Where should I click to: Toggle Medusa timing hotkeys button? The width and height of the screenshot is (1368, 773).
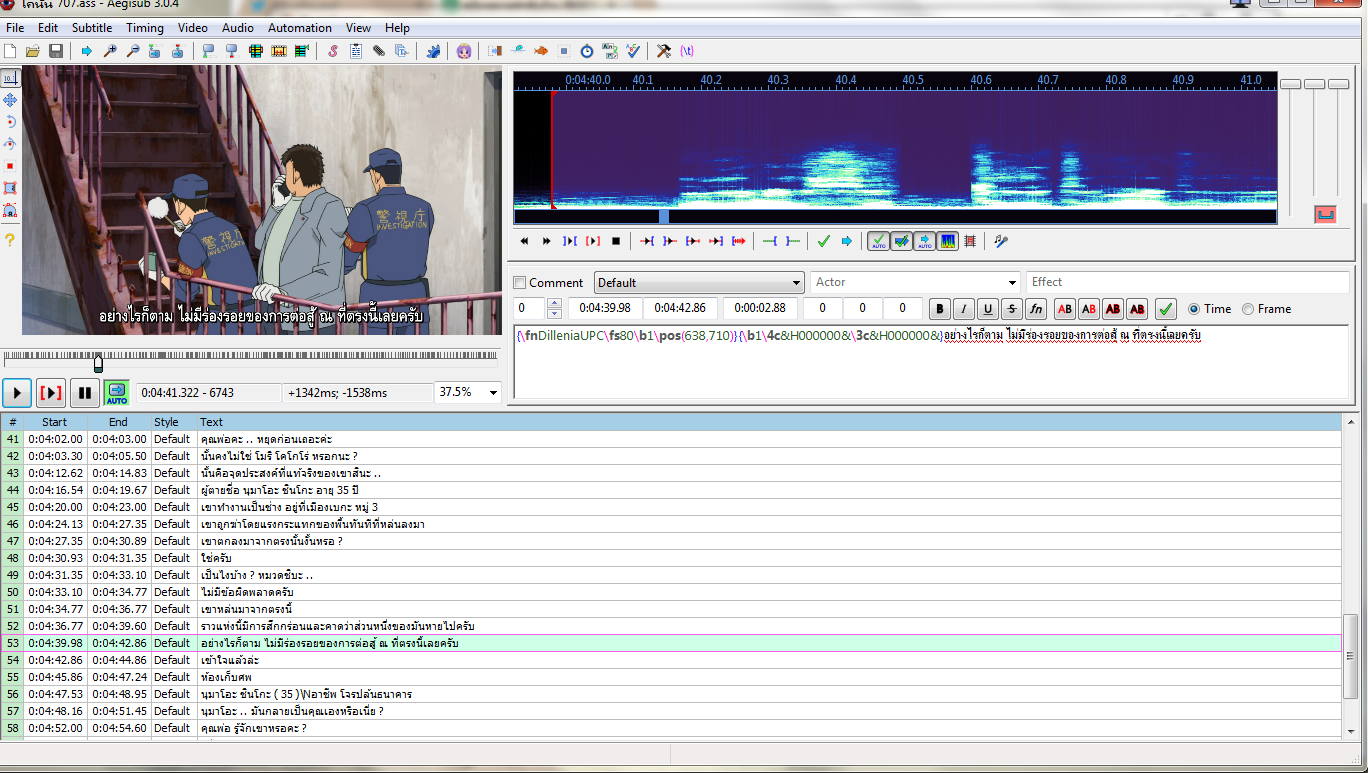click(970, 241)
